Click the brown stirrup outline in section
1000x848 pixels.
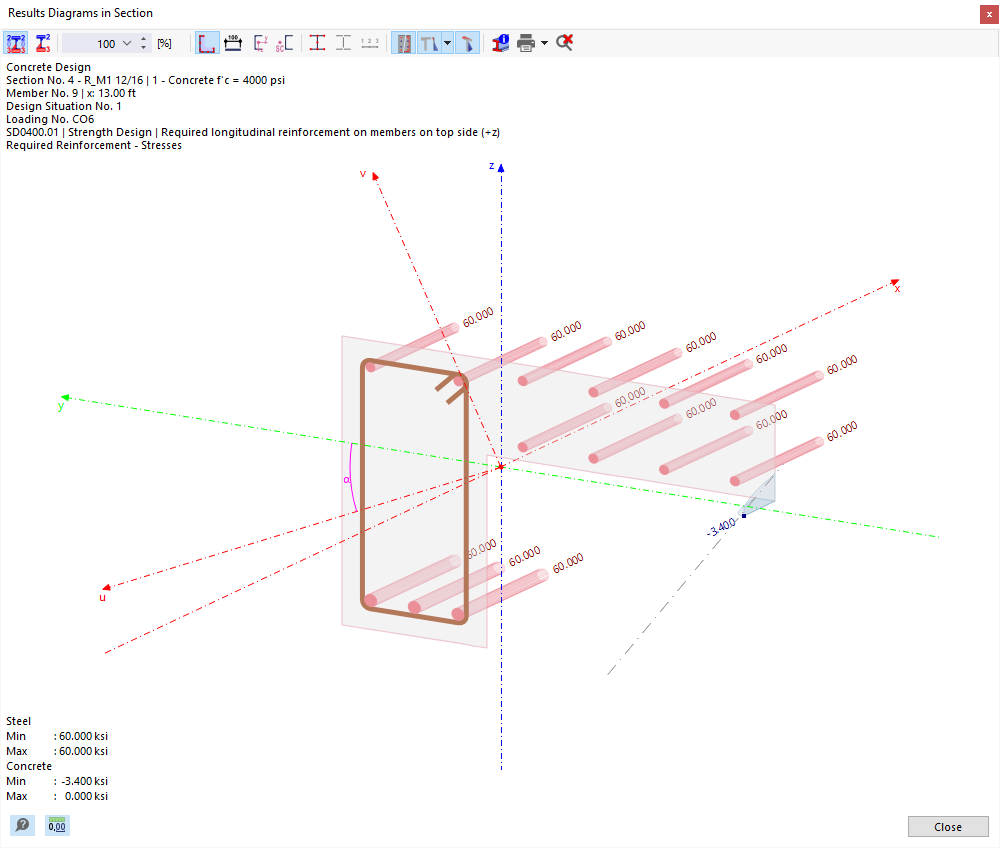coord(363,485)
